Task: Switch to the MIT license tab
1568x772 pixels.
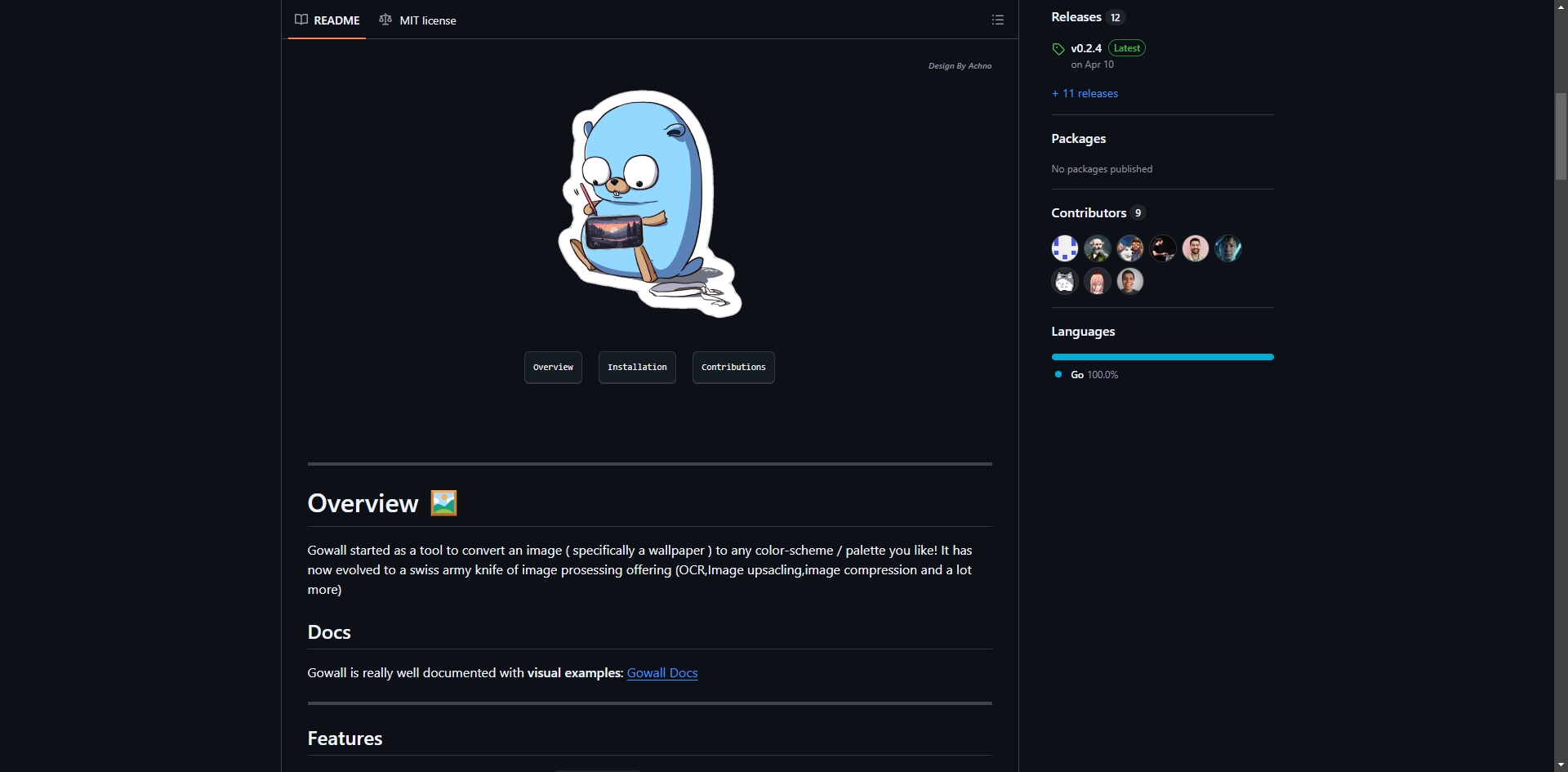Action: [x=417, y=20]
